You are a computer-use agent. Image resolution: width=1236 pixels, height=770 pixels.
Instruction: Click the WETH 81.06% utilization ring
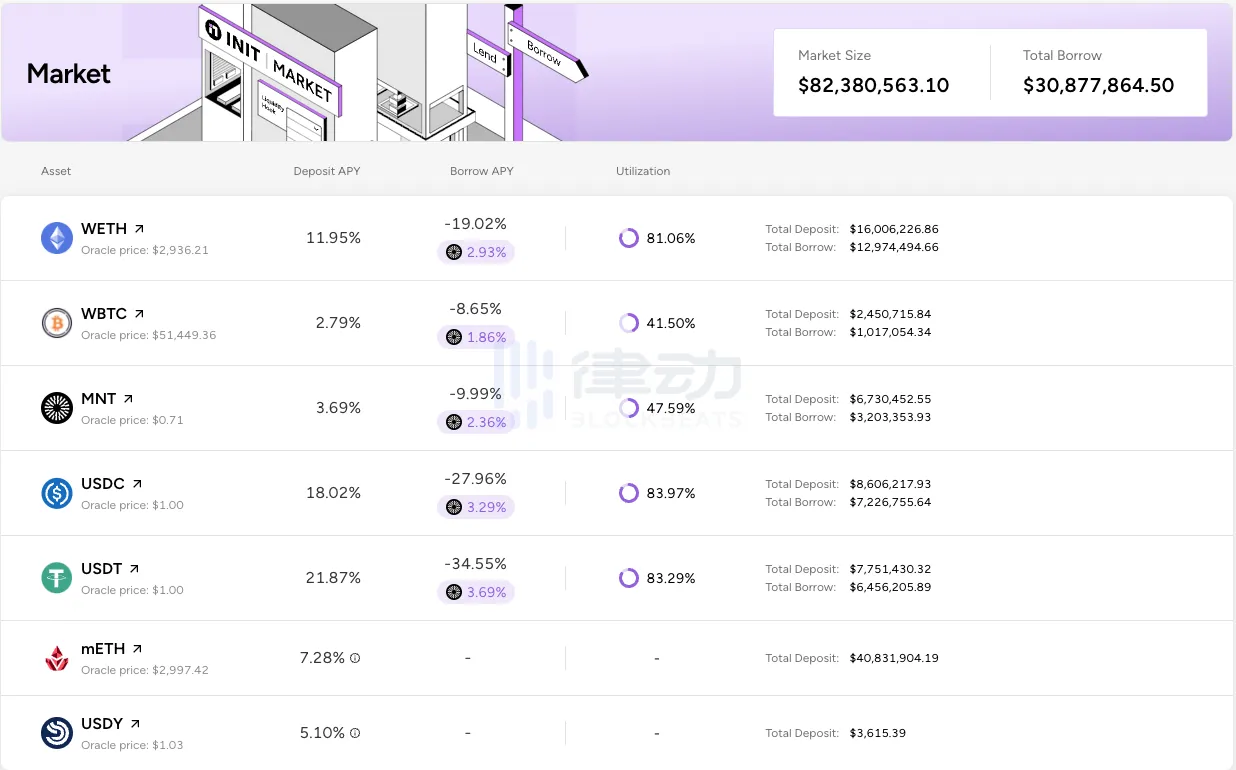tap(628, 238)
